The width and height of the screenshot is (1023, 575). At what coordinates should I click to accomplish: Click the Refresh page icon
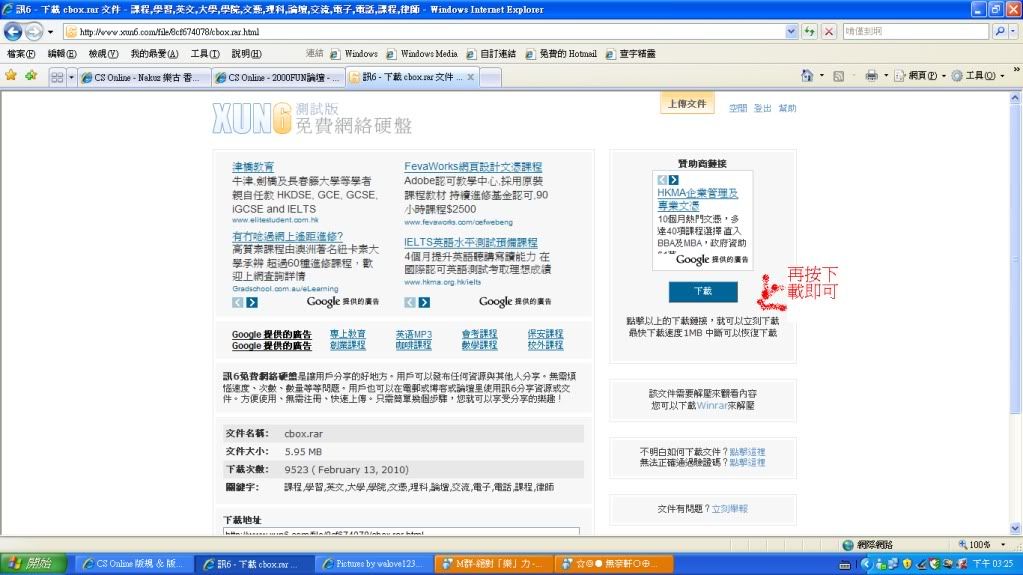811,32
